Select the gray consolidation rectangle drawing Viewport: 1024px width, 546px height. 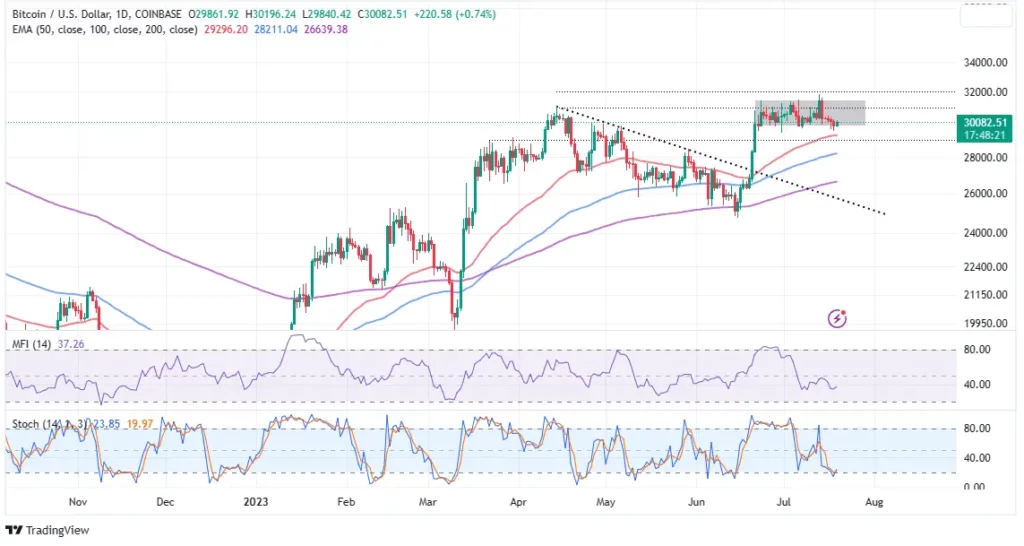click(810, 113)
